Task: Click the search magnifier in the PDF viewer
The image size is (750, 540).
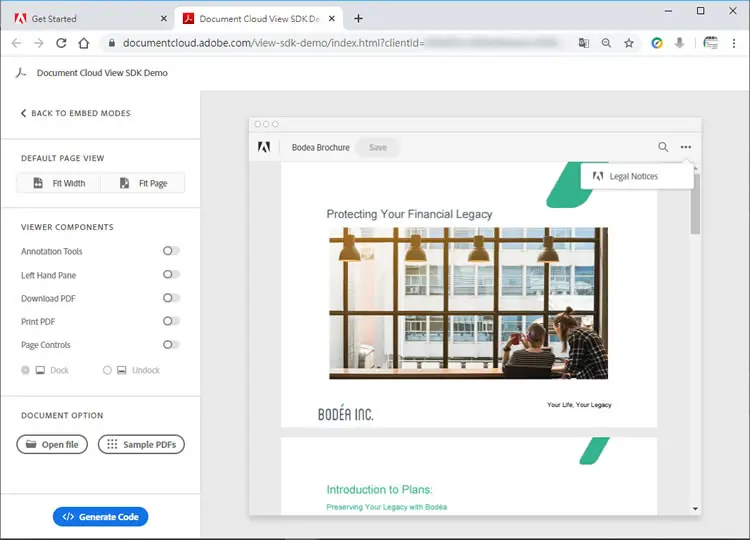Action: pyautogui.click(x=663, y=147)
